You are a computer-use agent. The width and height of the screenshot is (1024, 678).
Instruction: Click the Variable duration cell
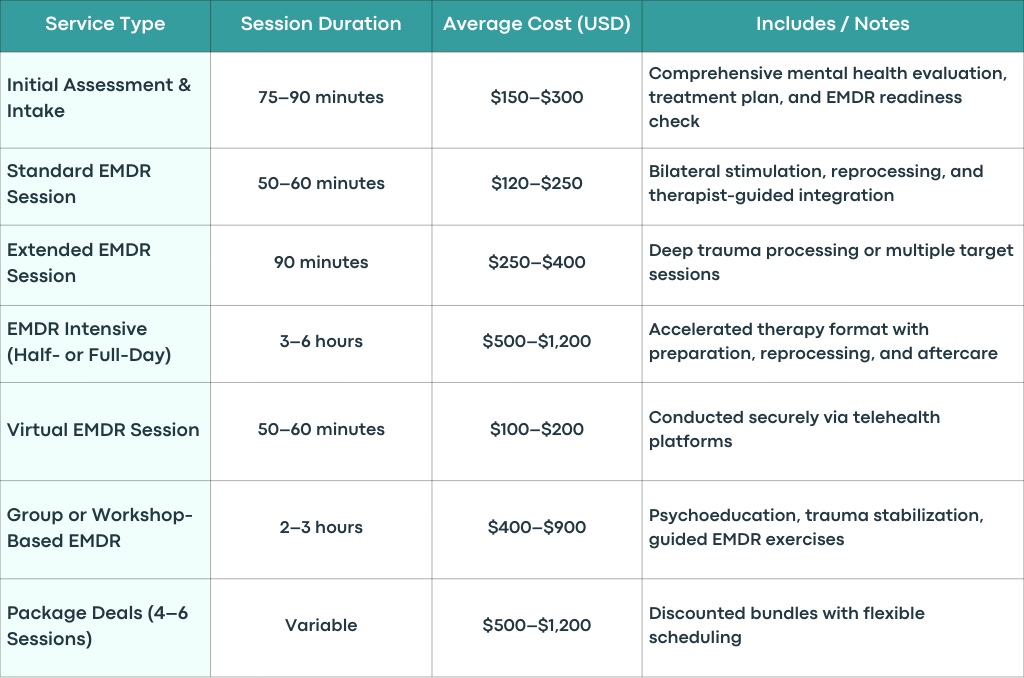pyautogui.click(x=321, y=626)
